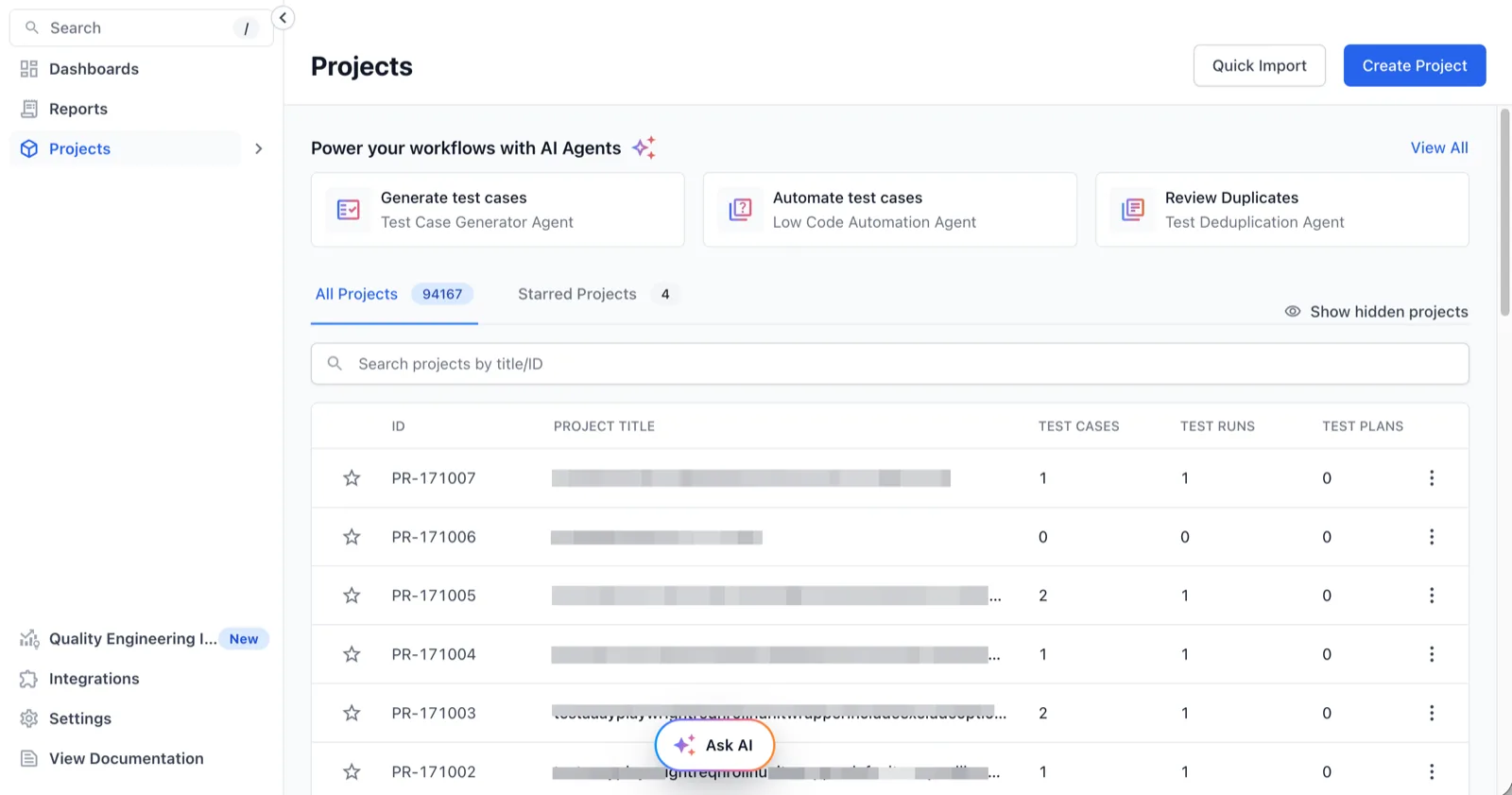Open more options menu for PR-171005

pos(1432,596)
